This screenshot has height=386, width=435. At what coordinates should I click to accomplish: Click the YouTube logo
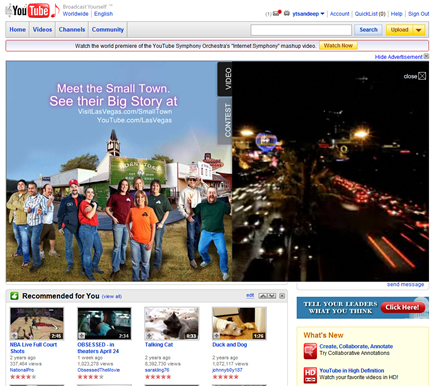(x=32, y=10)
